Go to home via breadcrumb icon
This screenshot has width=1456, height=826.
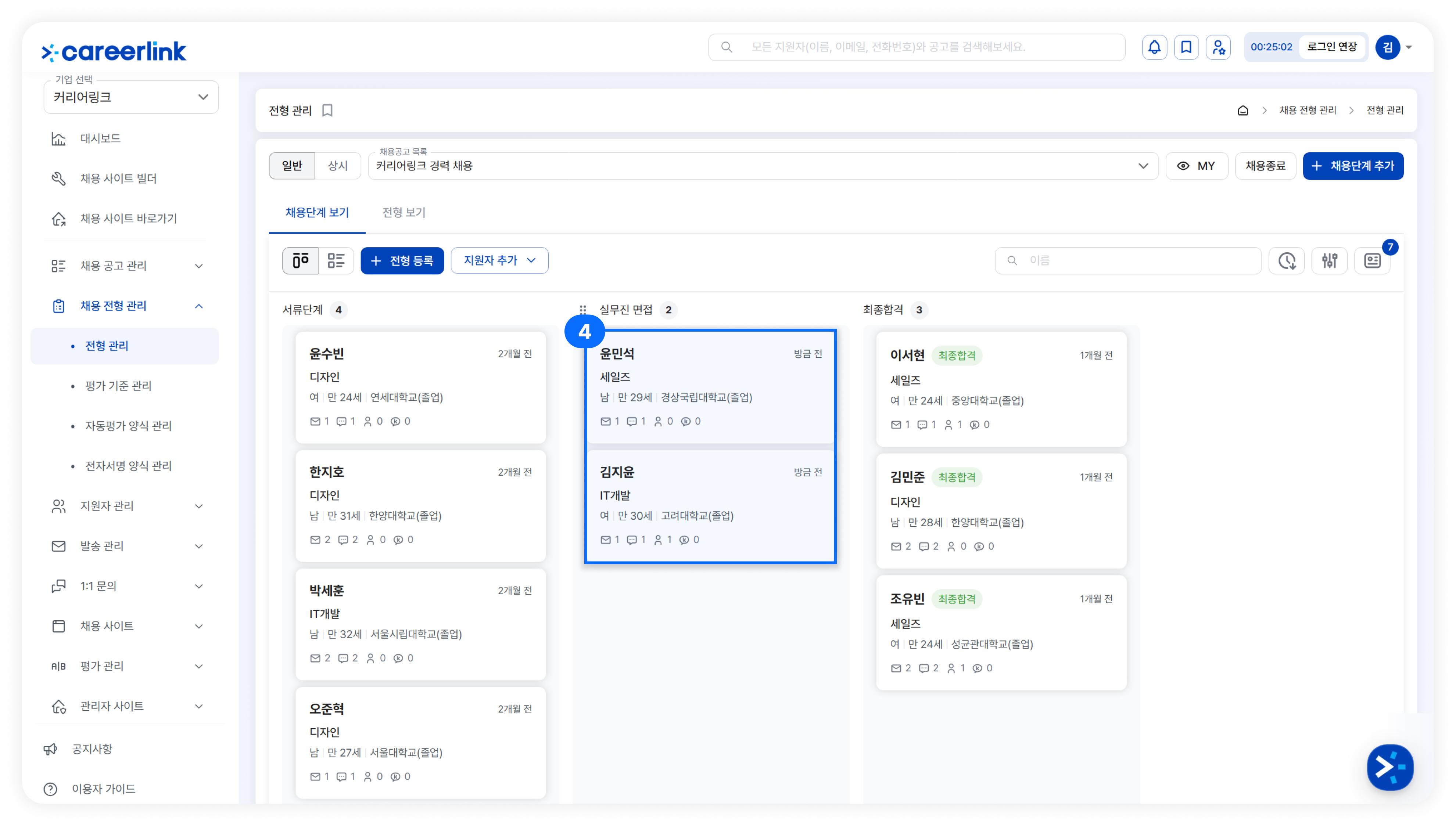tap(1242, 110)
